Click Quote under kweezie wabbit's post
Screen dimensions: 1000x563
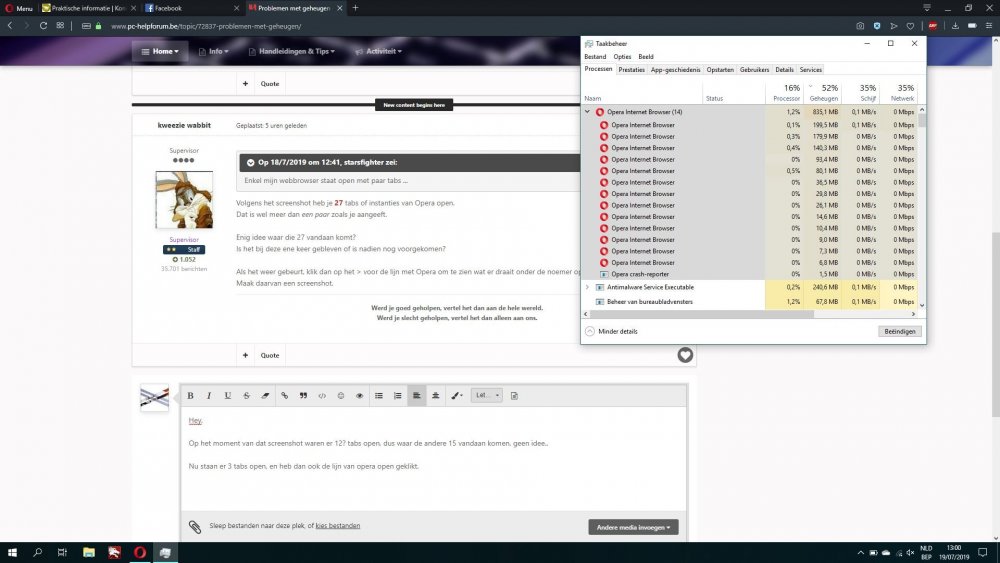pos(270,355)
